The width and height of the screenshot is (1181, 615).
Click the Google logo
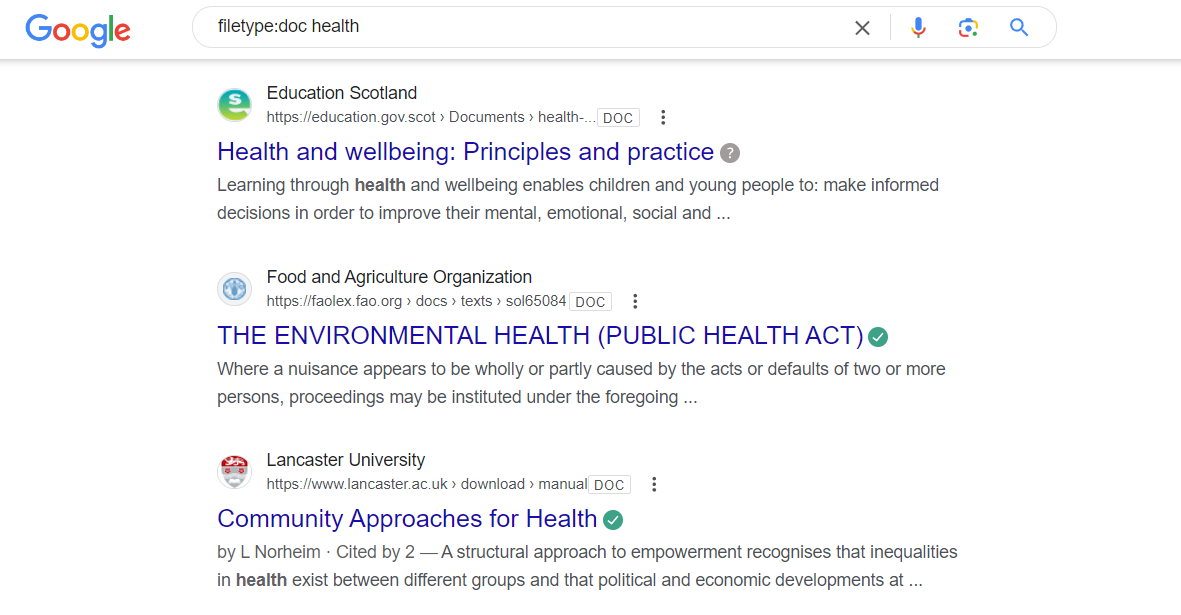pyautogui.click(x=78, y=30)
